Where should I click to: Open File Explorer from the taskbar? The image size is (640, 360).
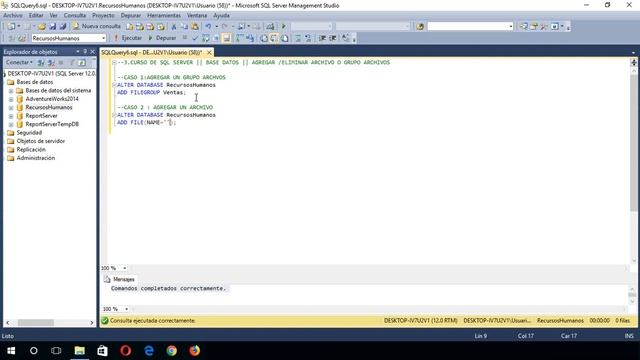pos(80,351)
